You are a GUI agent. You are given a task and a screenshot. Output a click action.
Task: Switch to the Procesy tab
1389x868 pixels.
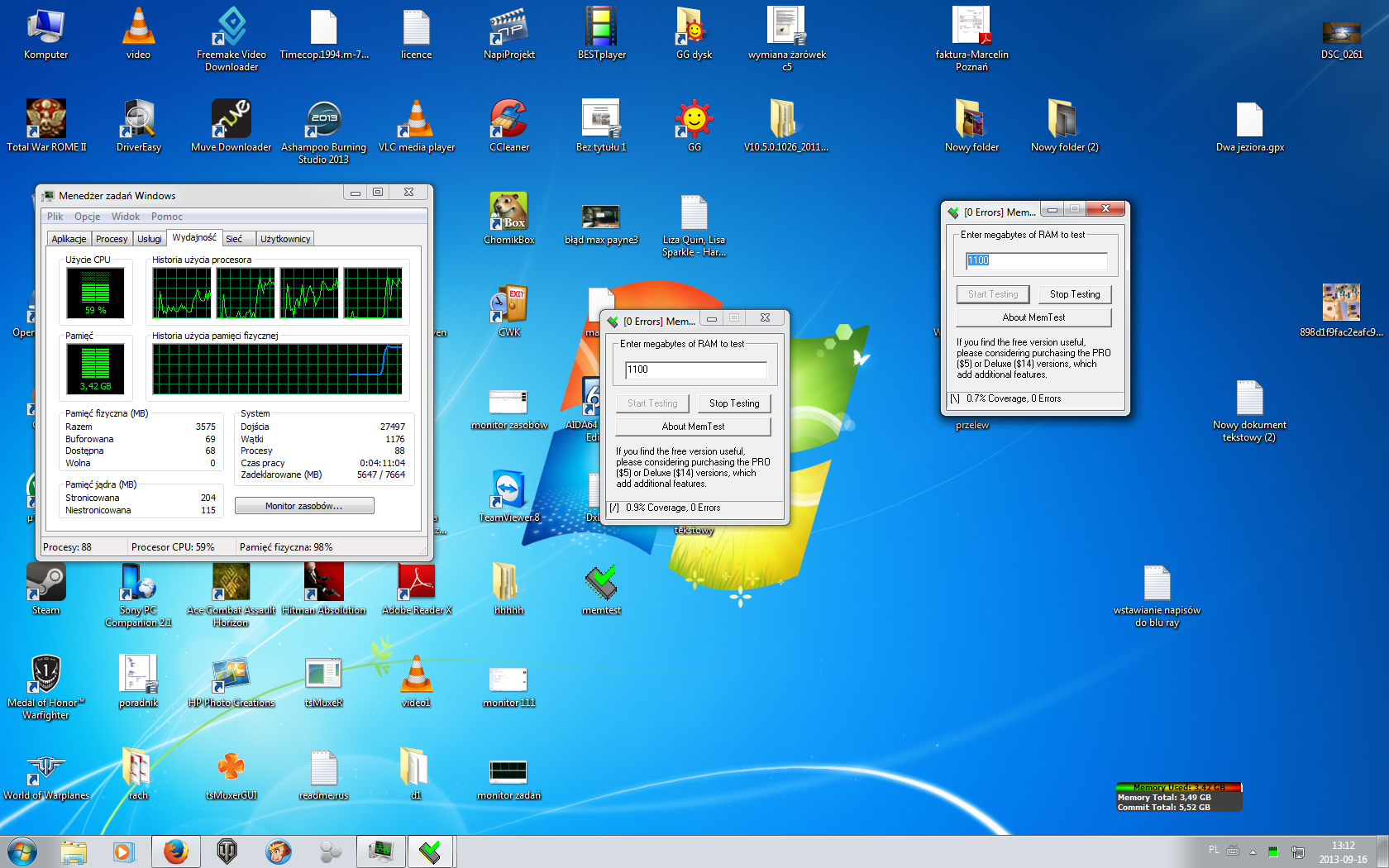tap(112, 239)
